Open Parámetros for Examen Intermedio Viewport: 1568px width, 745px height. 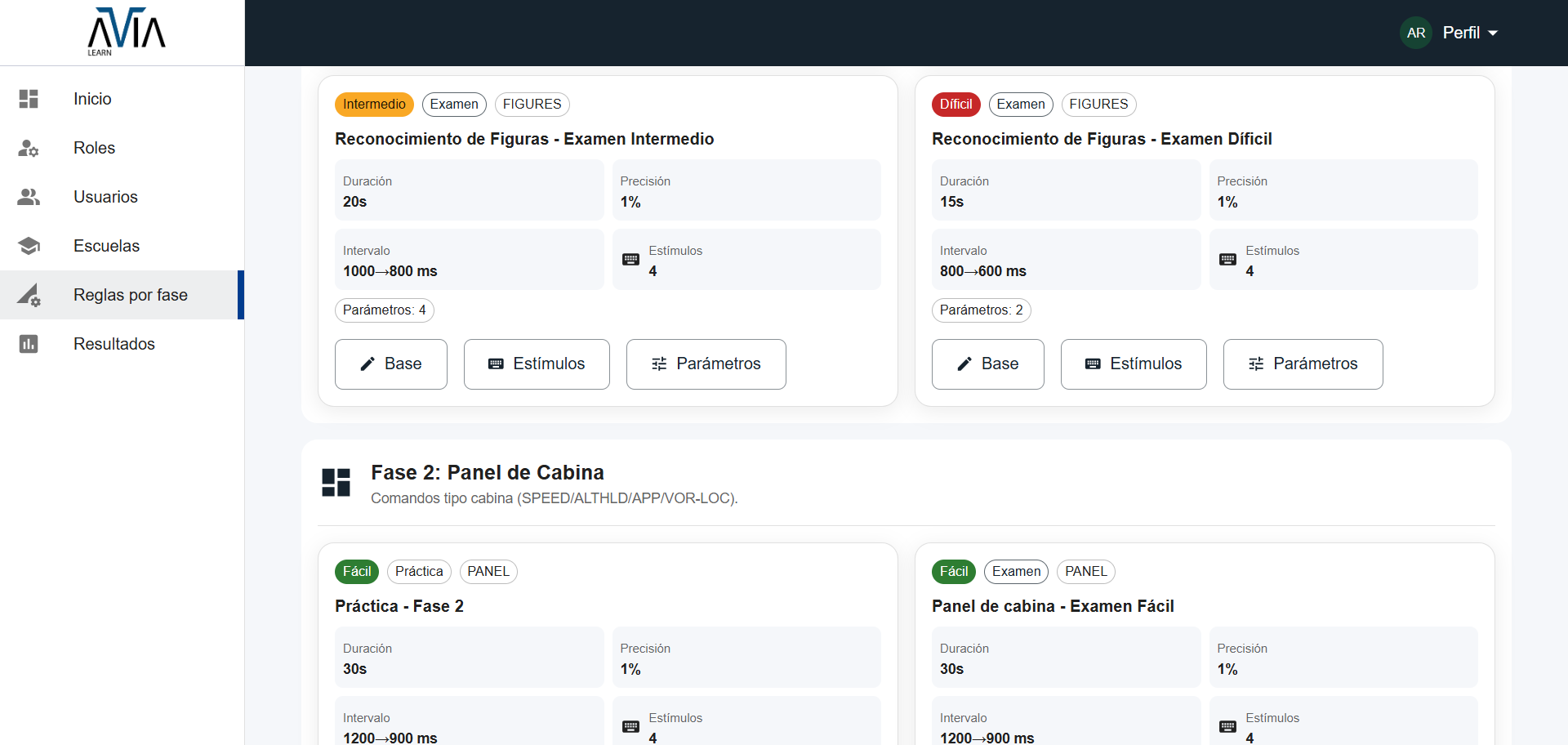click(x=706, y=364)
